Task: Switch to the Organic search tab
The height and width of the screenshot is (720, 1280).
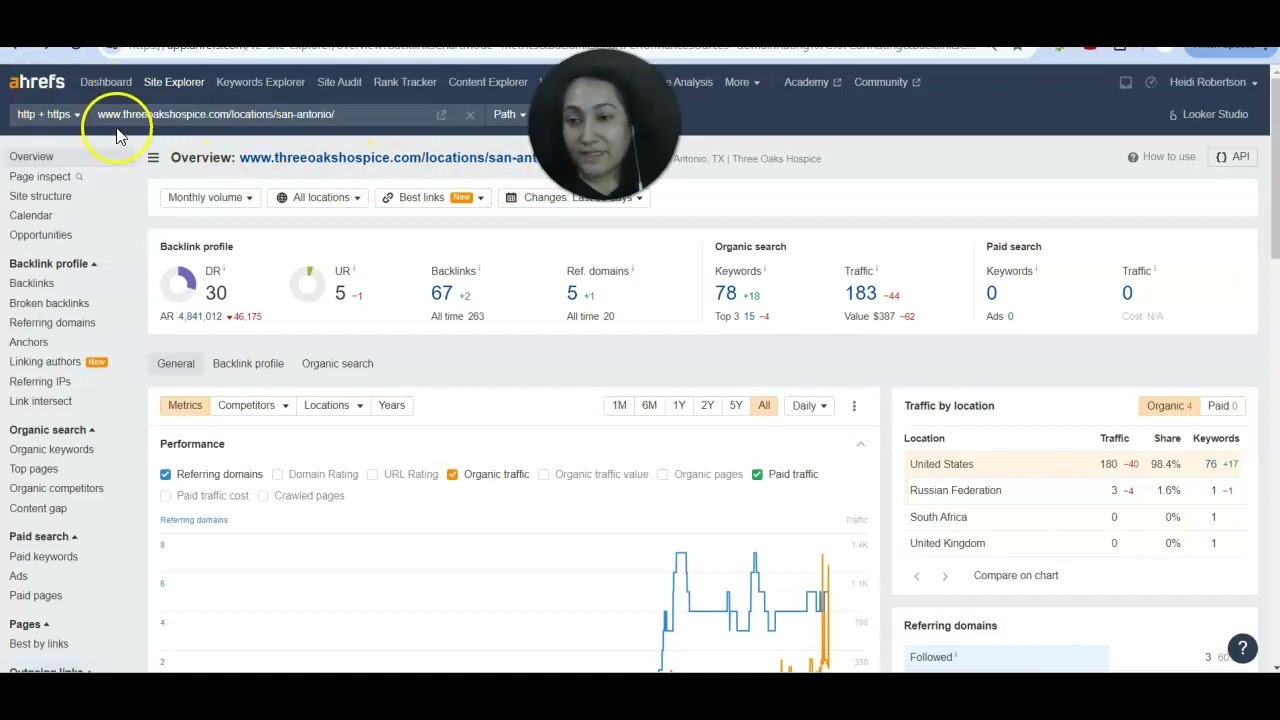Action: (337, 364)
